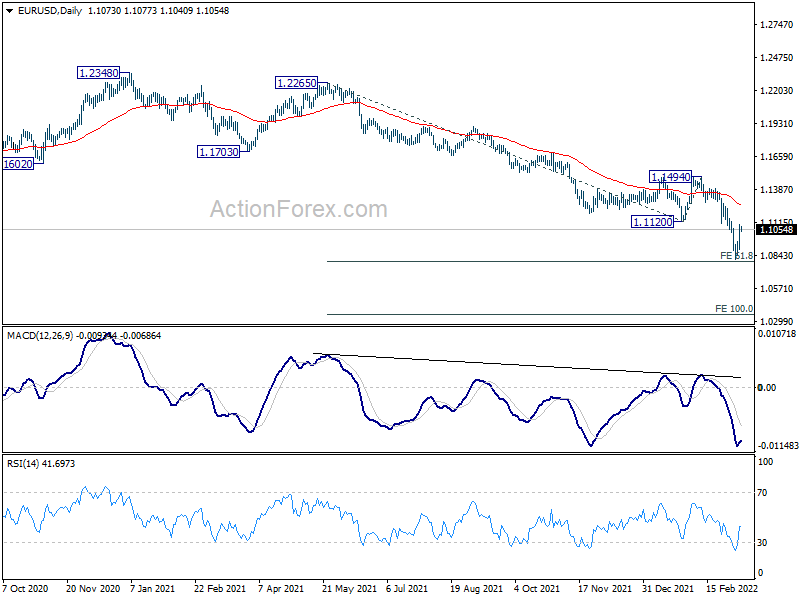The image size is (800, 600).
Task: Click the MACD 0.00 scale value
Action: (767, 388)
